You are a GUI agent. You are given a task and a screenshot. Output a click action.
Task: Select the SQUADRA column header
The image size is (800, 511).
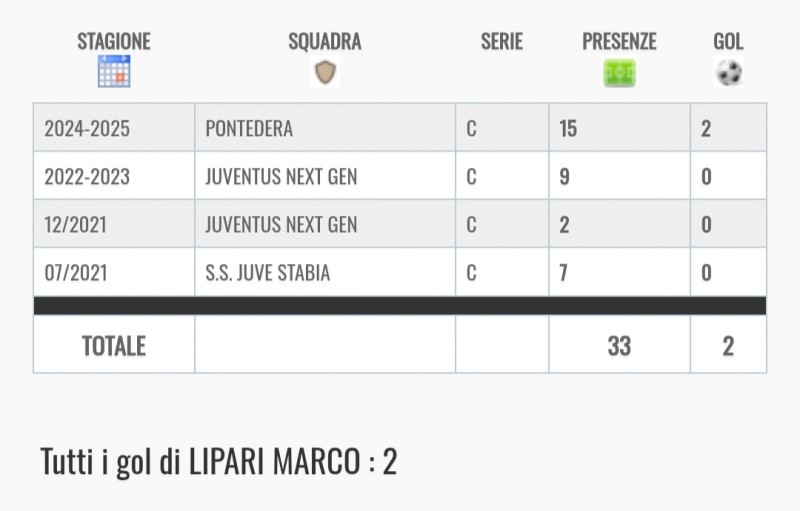coord(325,41)
